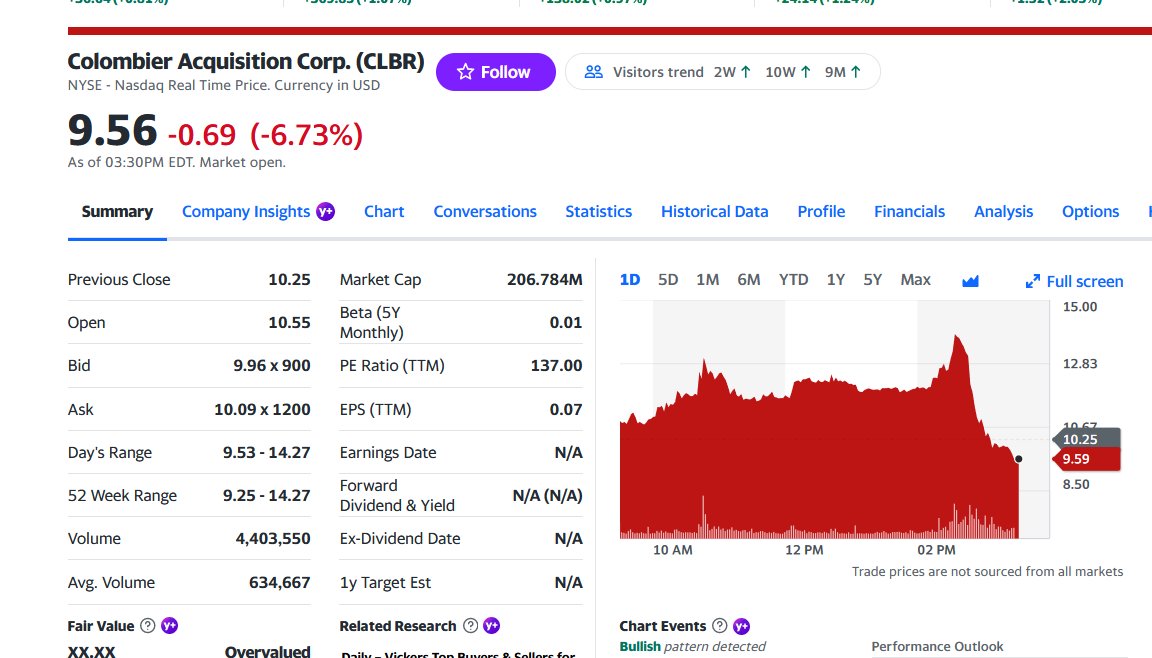This screenshot has width=1152, height=658.
Task: Click the Volume value 4,403,550
Action: pos(273,539)
